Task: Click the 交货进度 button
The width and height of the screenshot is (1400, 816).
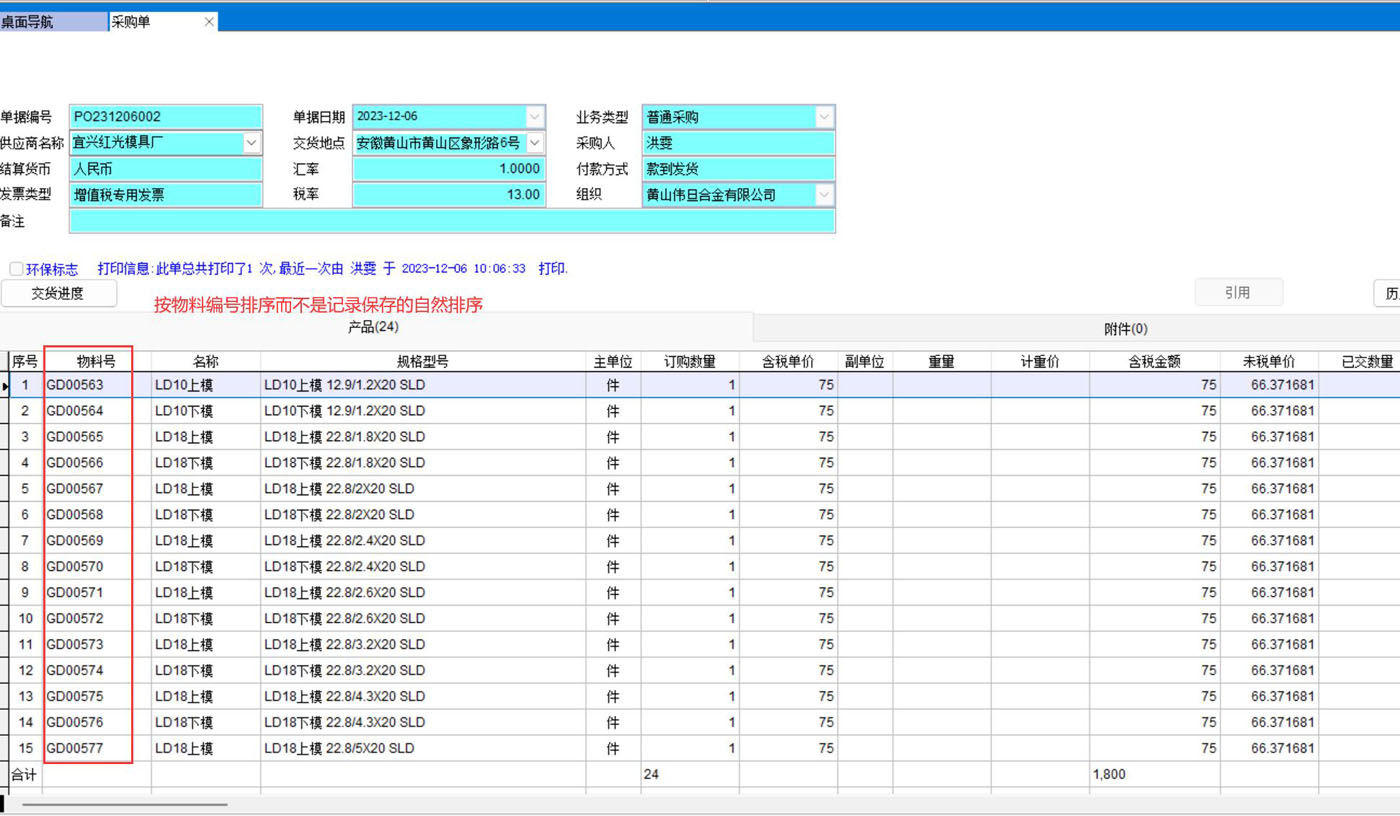Action: coord(58,293)
